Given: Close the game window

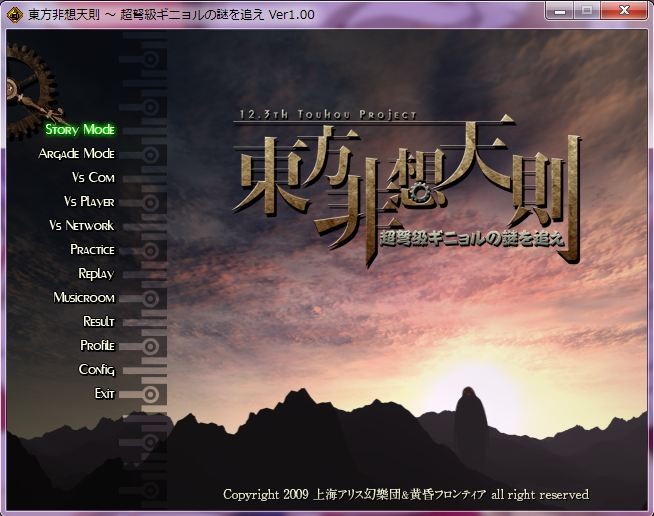Looking at the screenshot, I should coord(624,10).
